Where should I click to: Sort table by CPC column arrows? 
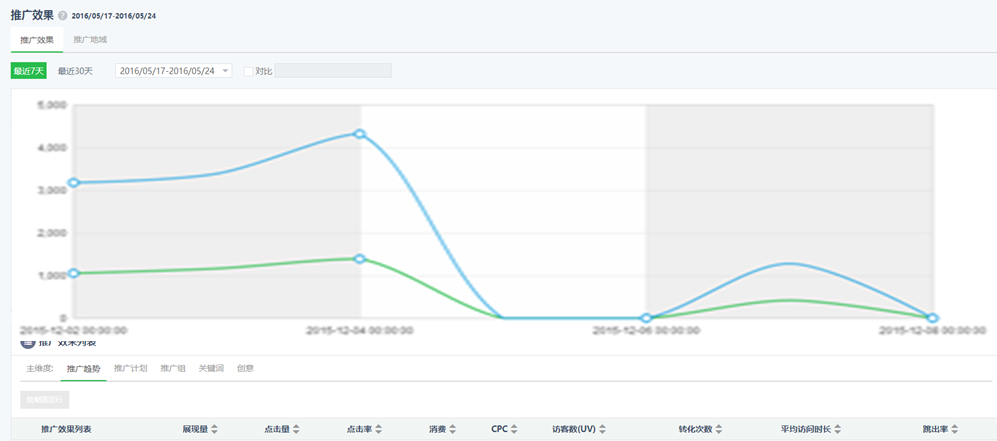(x=514, y=429)
